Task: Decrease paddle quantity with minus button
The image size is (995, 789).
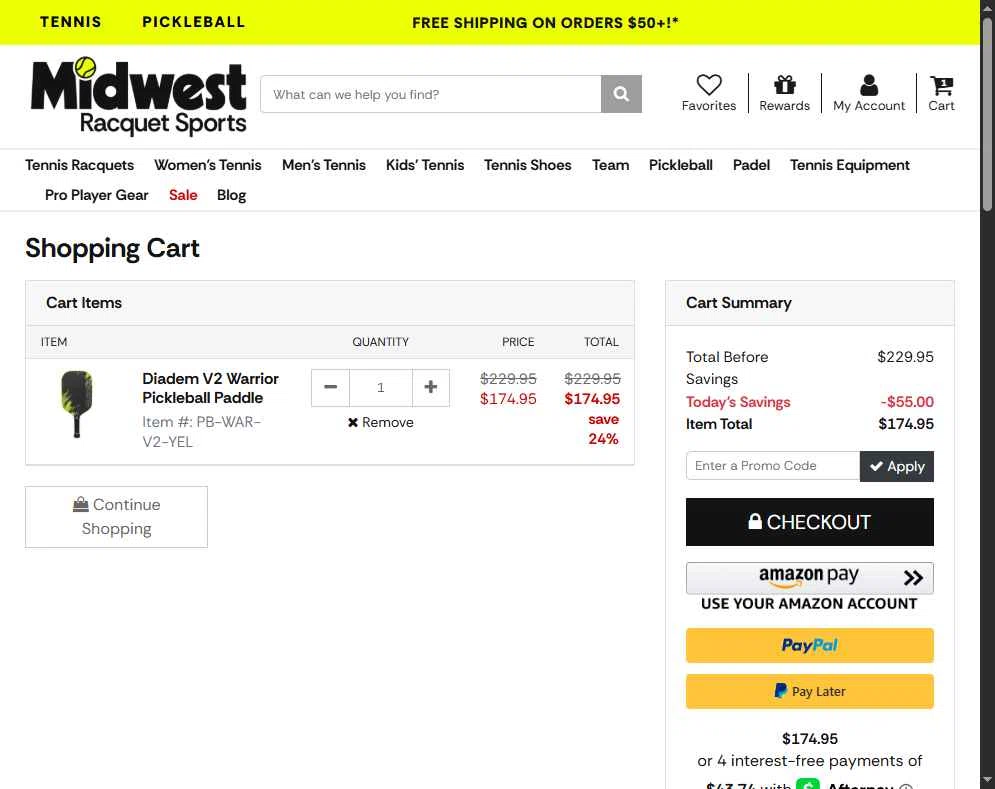Action: click(330, 387)
